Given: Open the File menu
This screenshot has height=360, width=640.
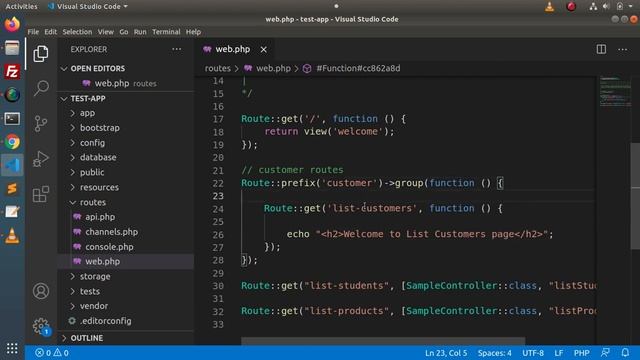Looking at the screenshot, I should [33, 32].
